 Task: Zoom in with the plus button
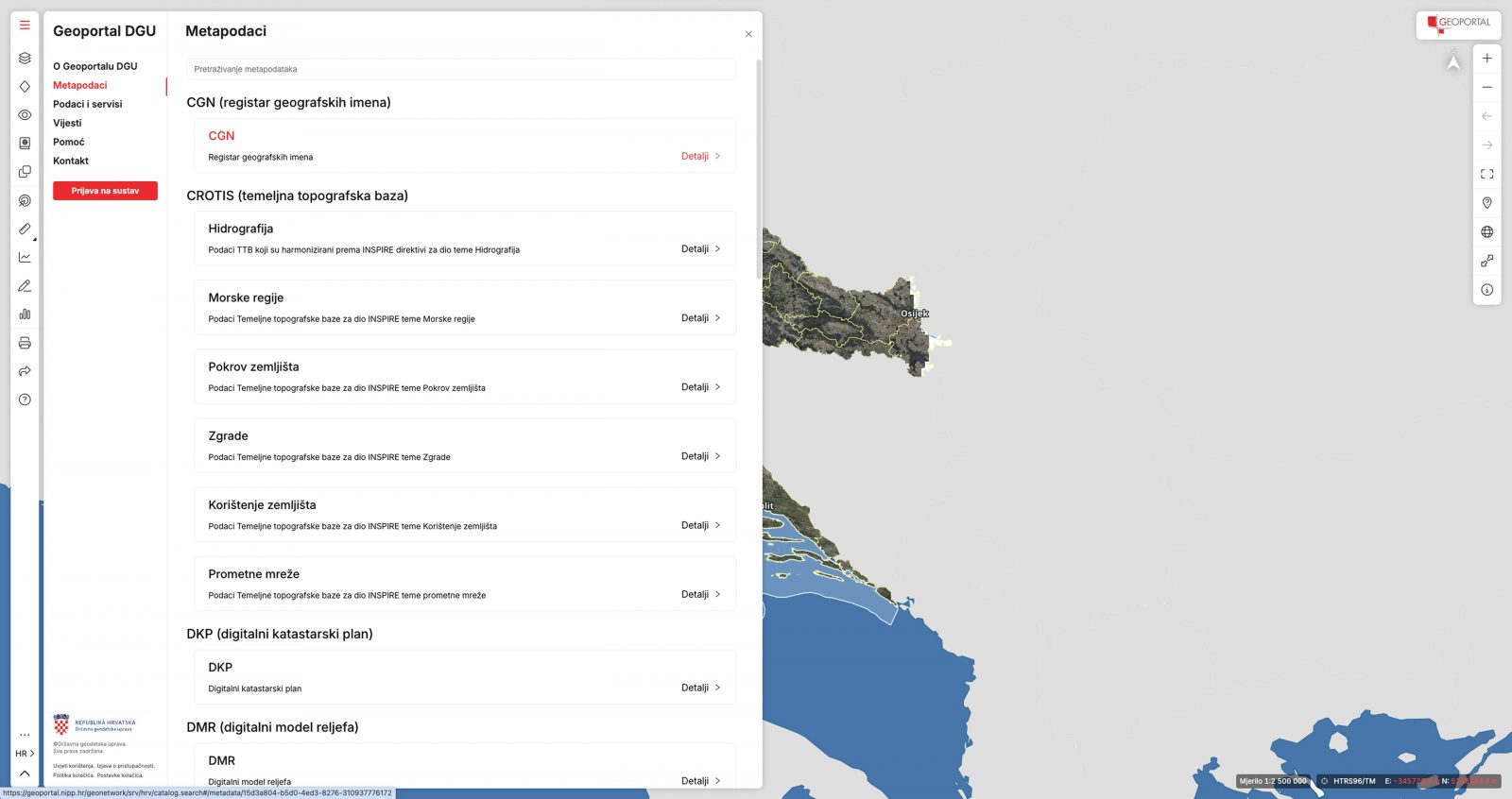1486,59
